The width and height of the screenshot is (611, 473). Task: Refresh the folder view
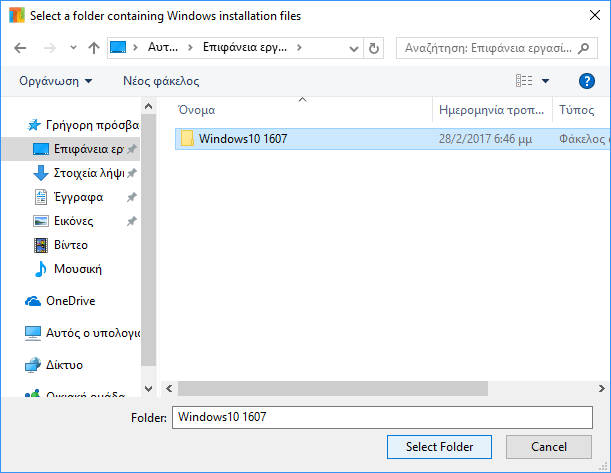coord(374,48)
